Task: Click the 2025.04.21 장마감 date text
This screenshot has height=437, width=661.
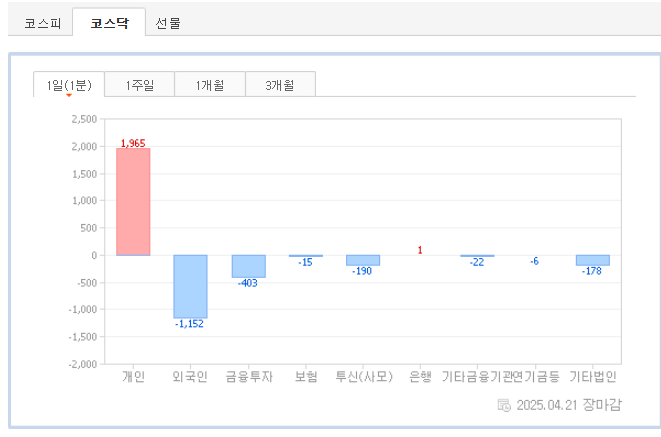Action: coord(569,405)
